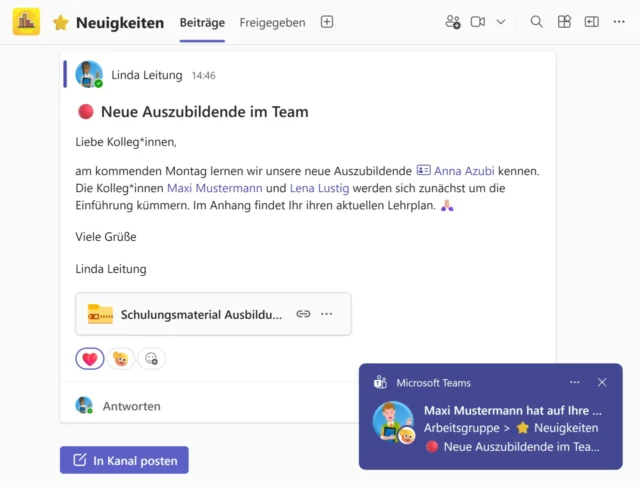
Task: Open the apps grid icon in header
Action: [x=564, y=22]
